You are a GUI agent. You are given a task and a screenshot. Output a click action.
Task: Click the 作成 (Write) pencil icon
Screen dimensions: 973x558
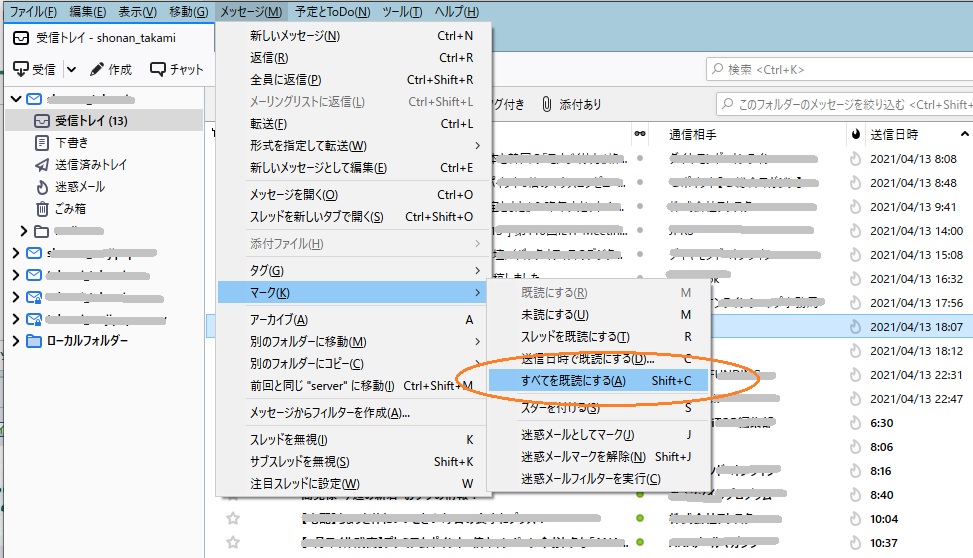pyautogui.click(x=97, y=69)
